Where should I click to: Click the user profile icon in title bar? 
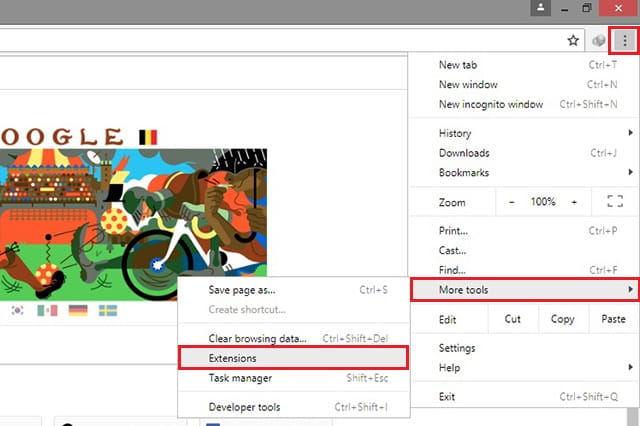tap(540, 8)
